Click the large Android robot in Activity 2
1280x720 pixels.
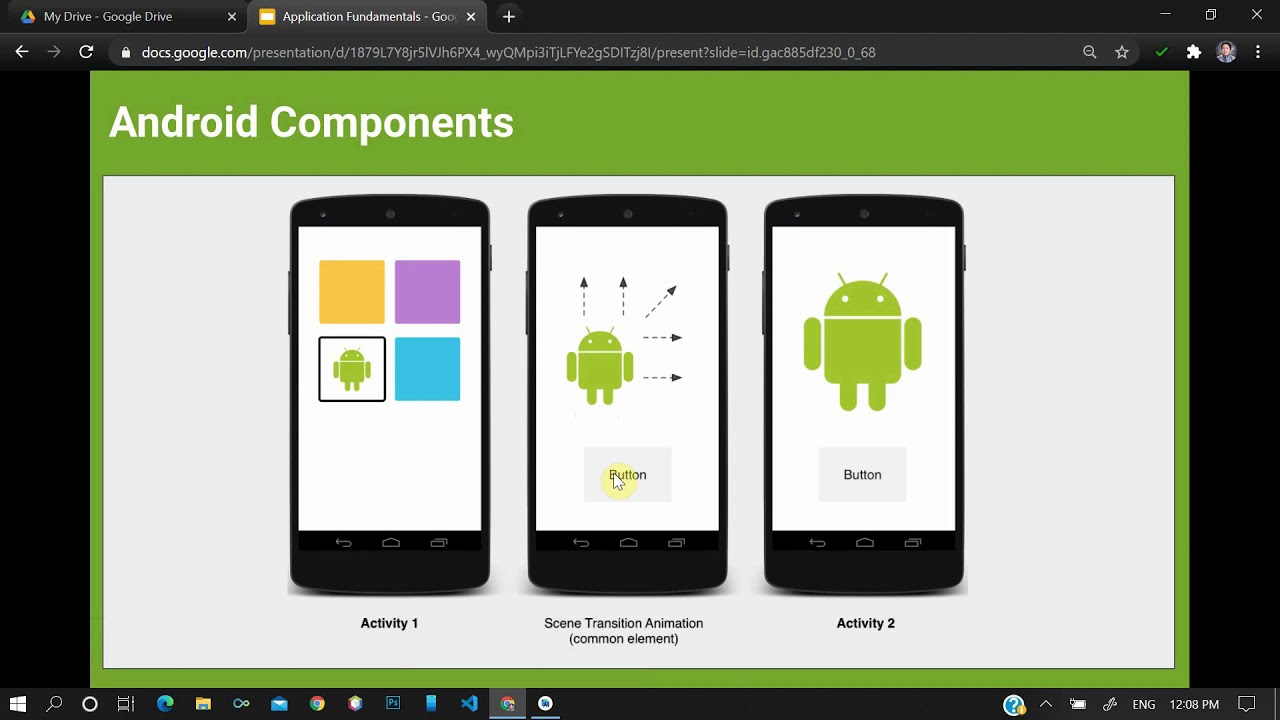pos(862,341)
